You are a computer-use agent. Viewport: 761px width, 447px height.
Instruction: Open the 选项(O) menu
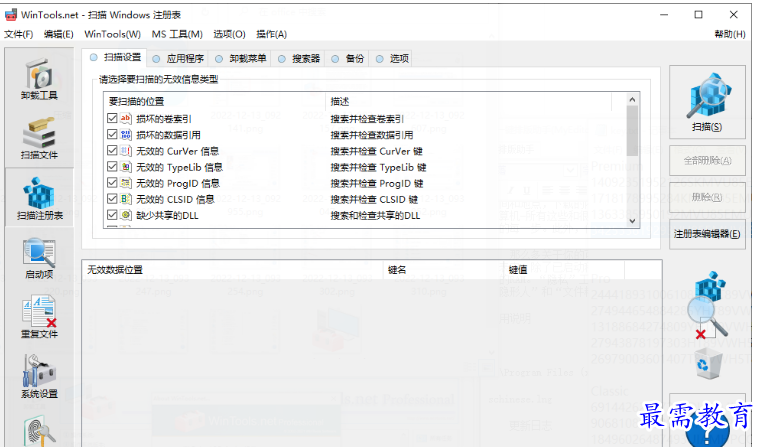(x=230, y=34)
